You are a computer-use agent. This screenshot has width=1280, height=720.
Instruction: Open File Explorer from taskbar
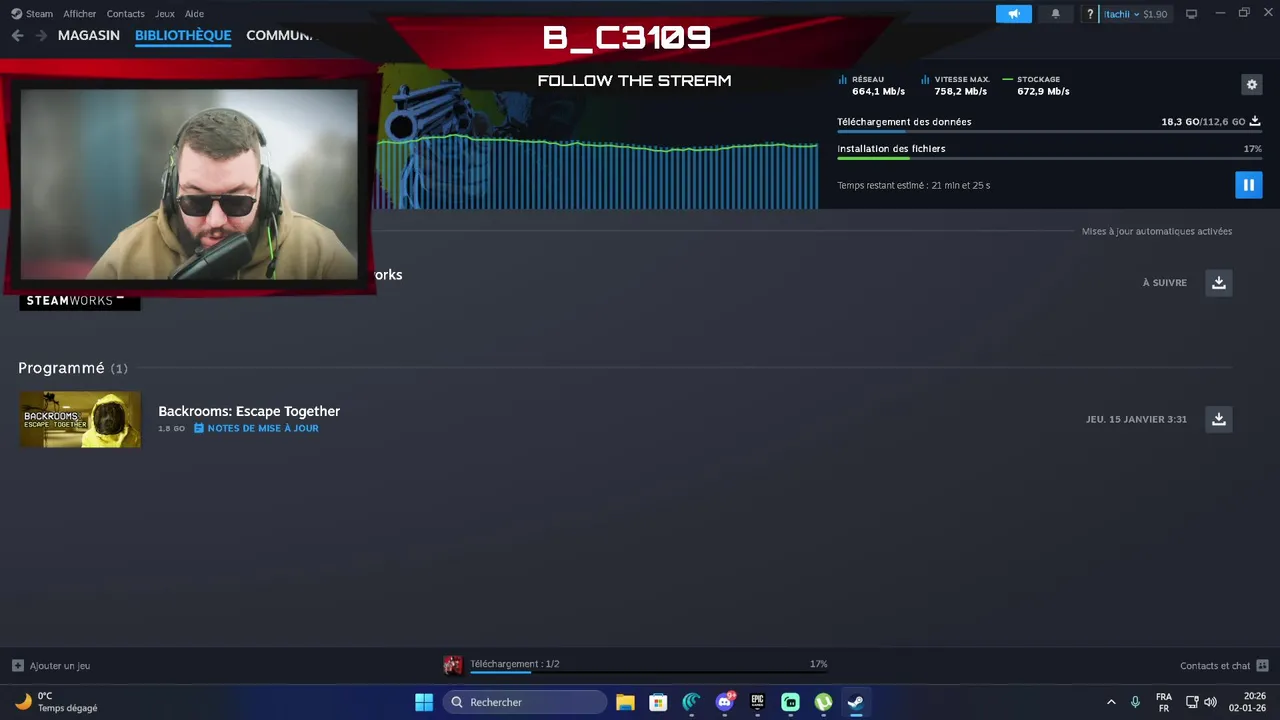coord(625,702)
